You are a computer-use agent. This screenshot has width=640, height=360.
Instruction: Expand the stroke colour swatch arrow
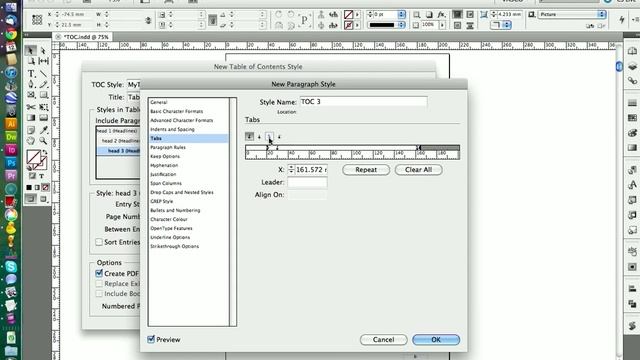358,25
